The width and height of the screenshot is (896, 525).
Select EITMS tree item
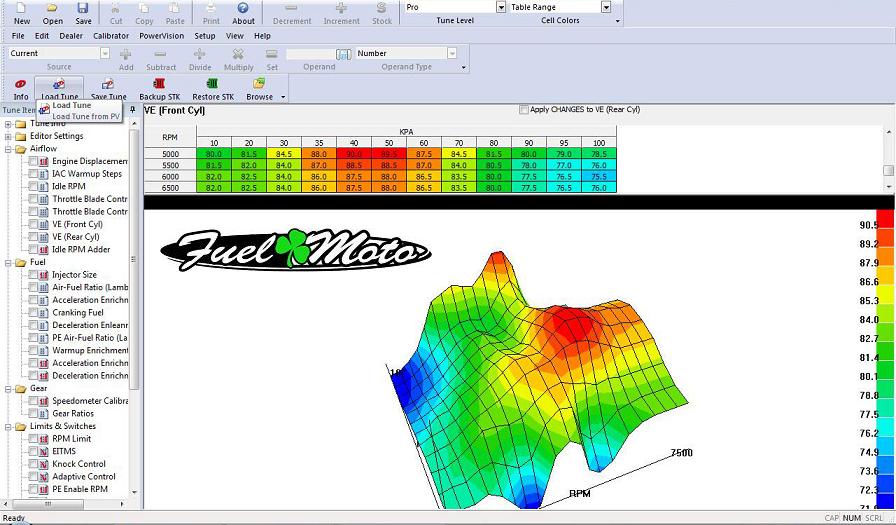(64, 451)
